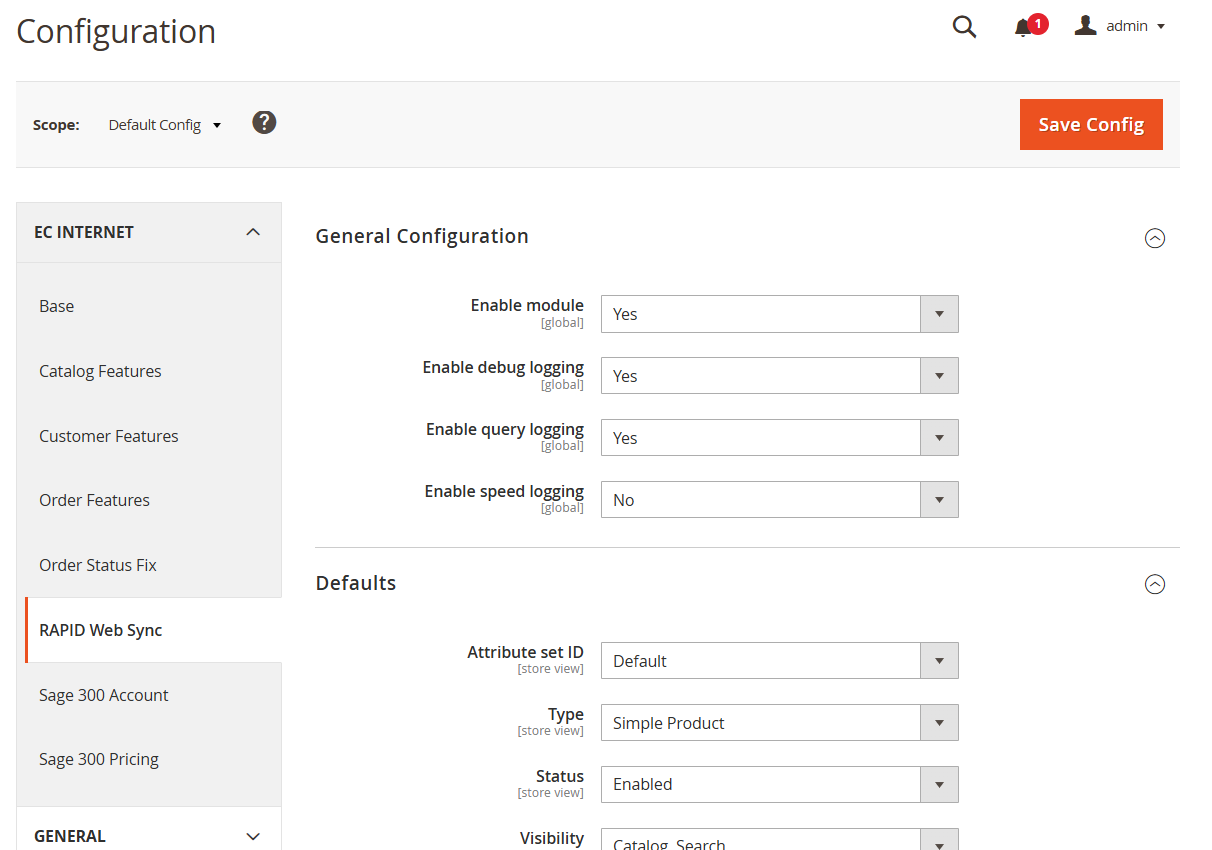
Task: Click the Enable debug logging label
Action: tap(503, 368)
